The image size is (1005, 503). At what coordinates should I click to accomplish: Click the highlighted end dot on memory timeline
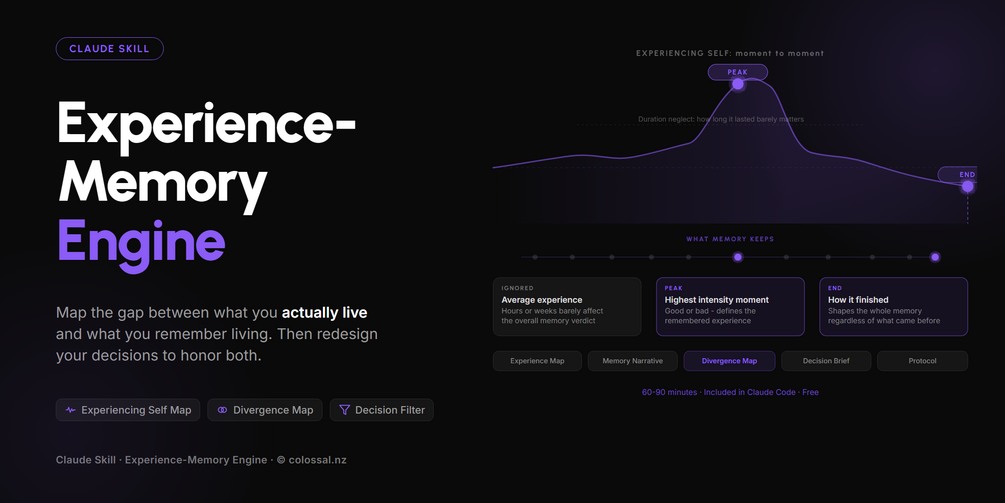(x=935, y=257)
